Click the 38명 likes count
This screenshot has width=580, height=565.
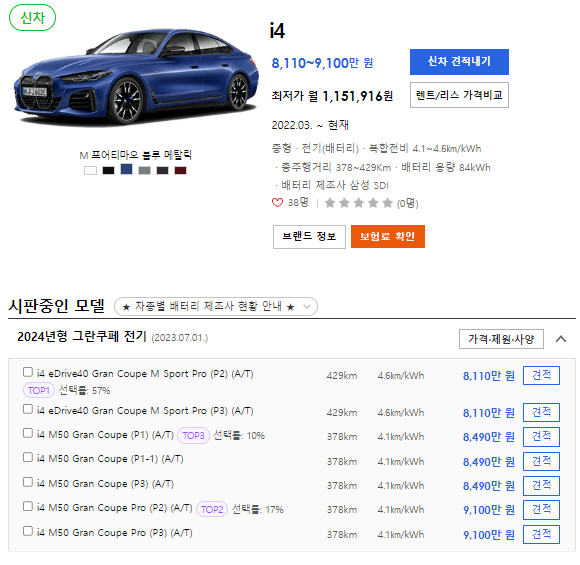[x=298, y=202]
